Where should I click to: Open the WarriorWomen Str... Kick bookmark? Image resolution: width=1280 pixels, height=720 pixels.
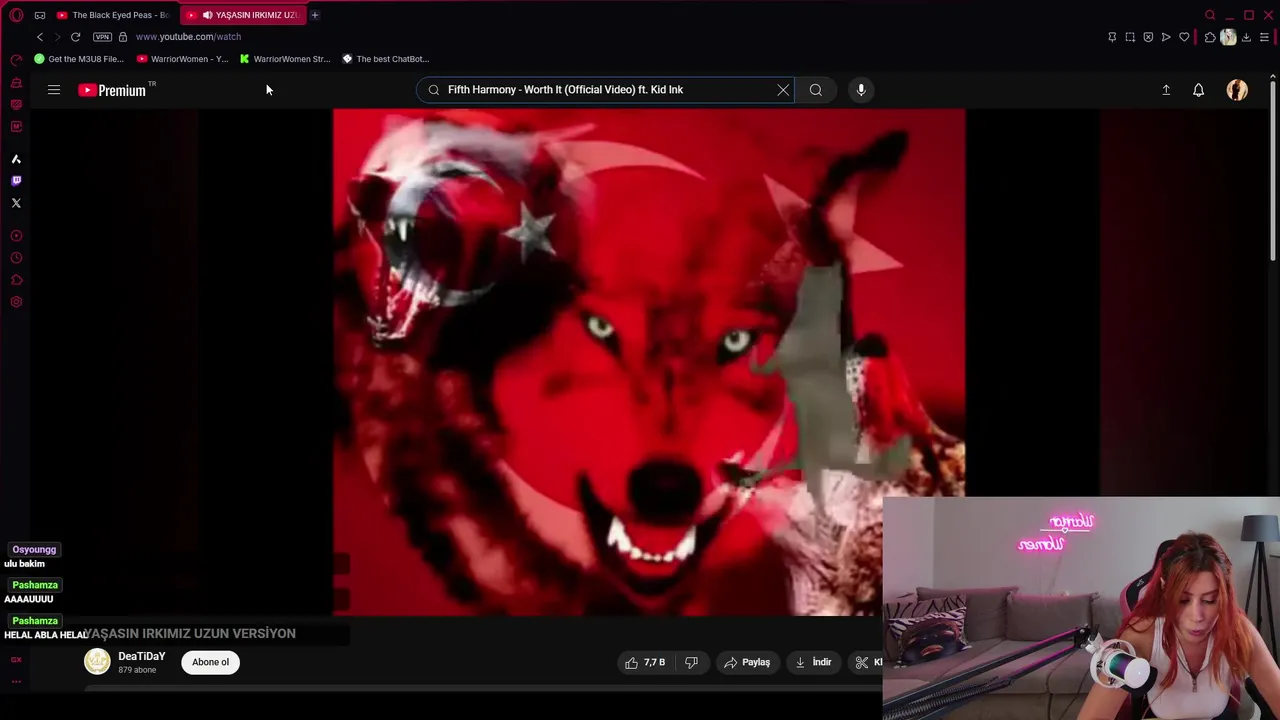coord(285,59)
